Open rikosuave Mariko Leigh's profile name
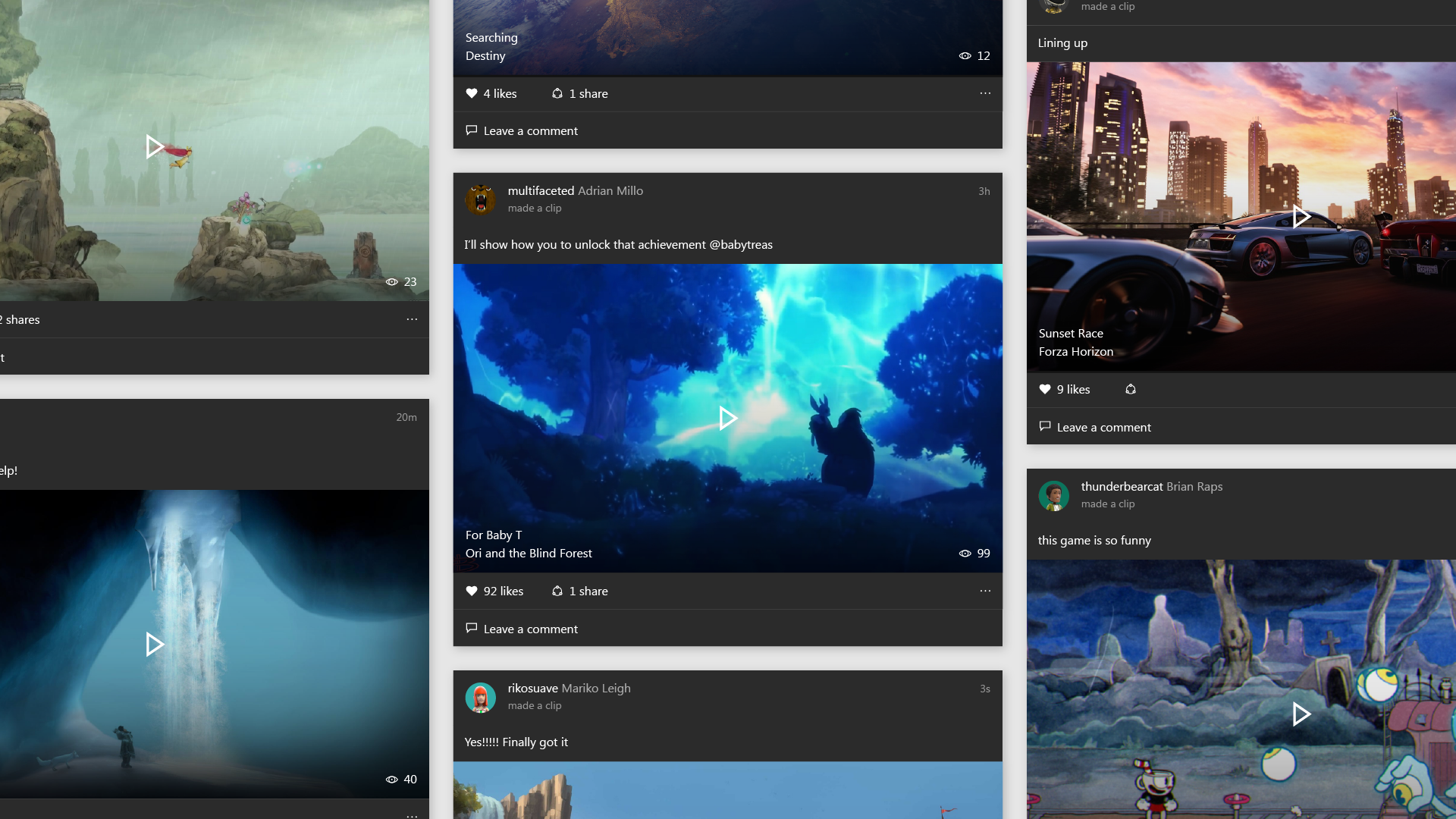The height and width of the screenshot is (819, 1456). point(570,688)
